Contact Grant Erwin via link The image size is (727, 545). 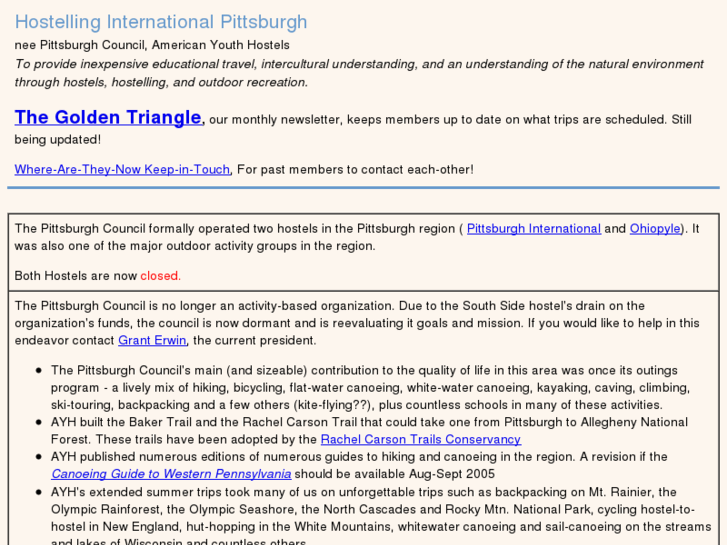[152, 340]
